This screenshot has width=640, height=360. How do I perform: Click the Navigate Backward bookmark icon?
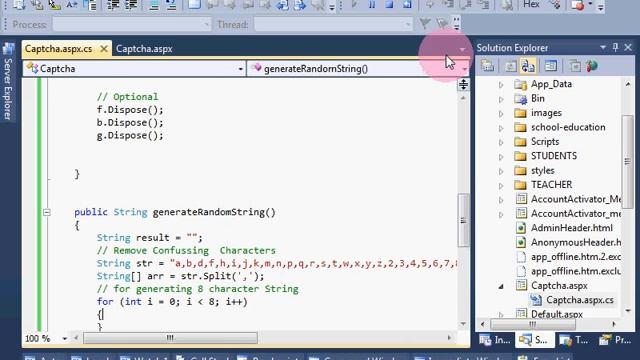(x=282, y=5)
